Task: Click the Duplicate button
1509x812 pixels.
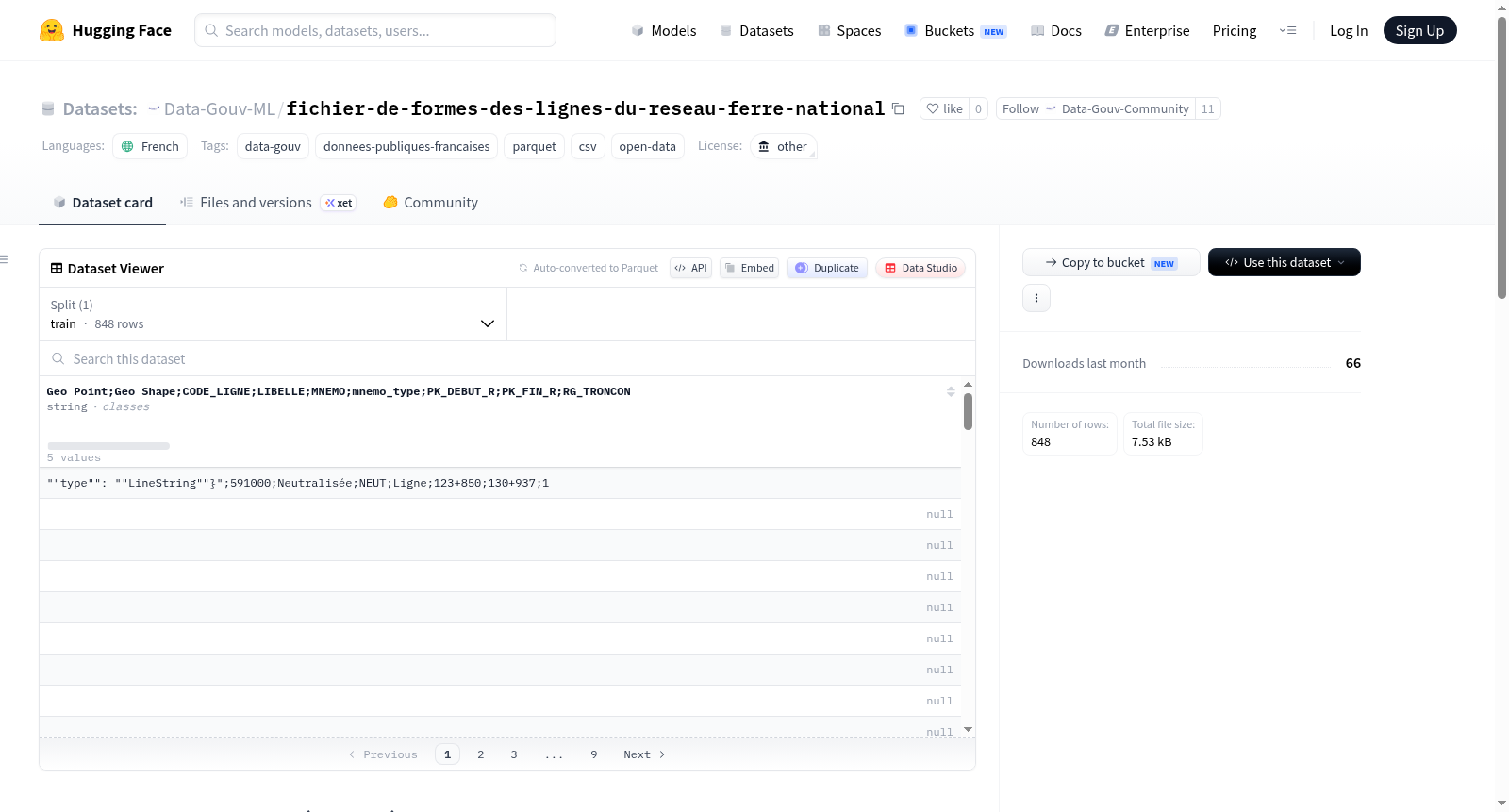Action: (827, 268)
